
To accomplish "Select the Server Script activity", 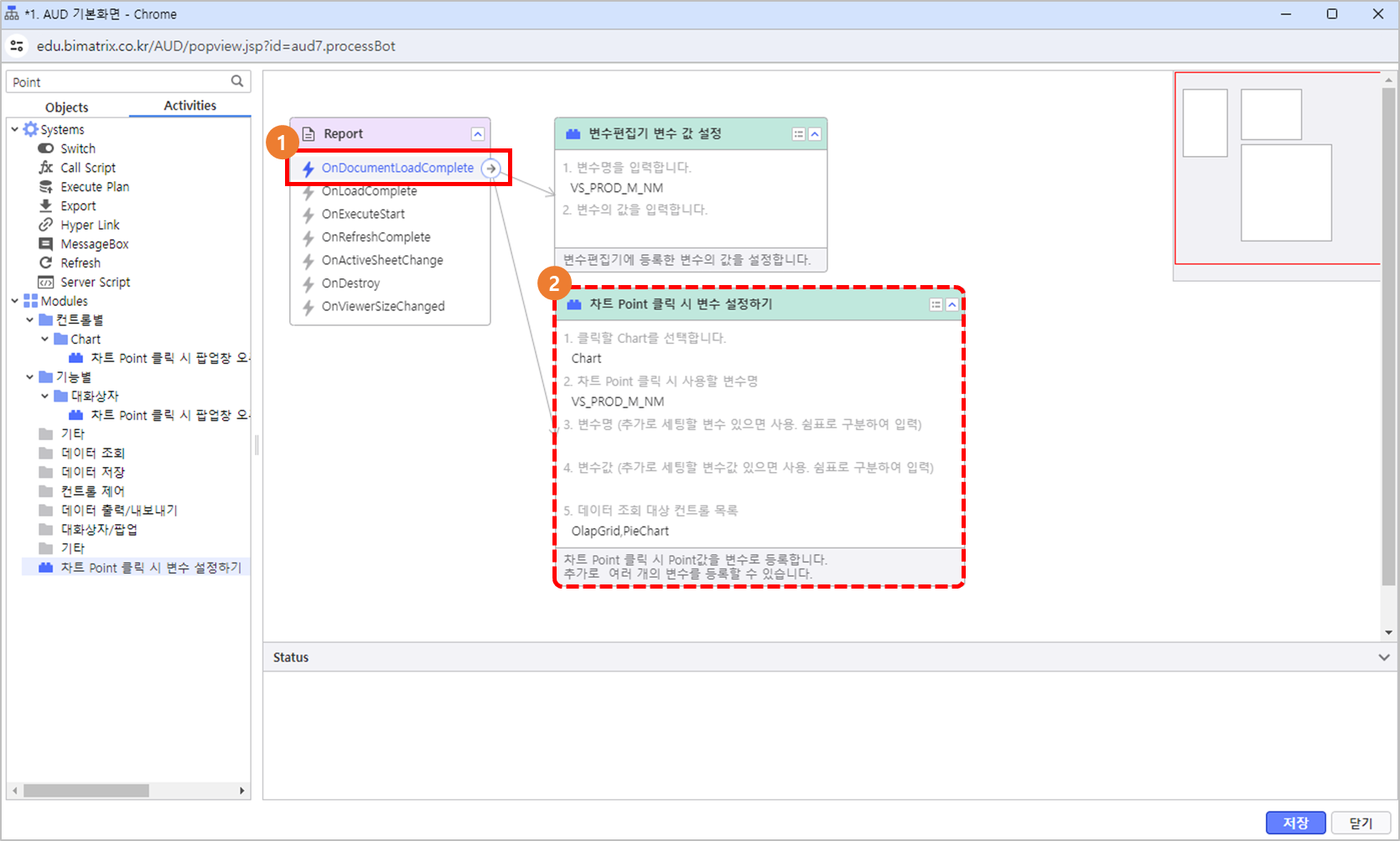I will click(96, 283).
